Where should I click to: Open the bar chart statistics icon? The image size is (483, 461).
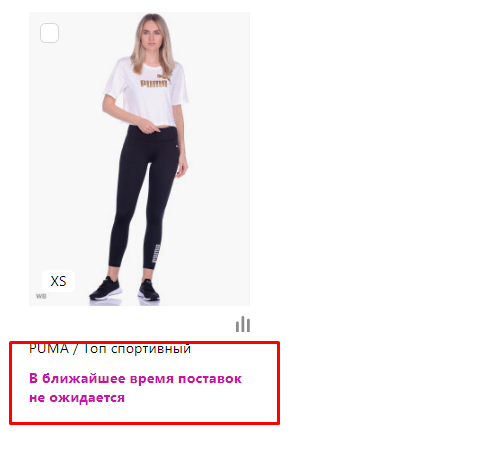click(243, 324)
